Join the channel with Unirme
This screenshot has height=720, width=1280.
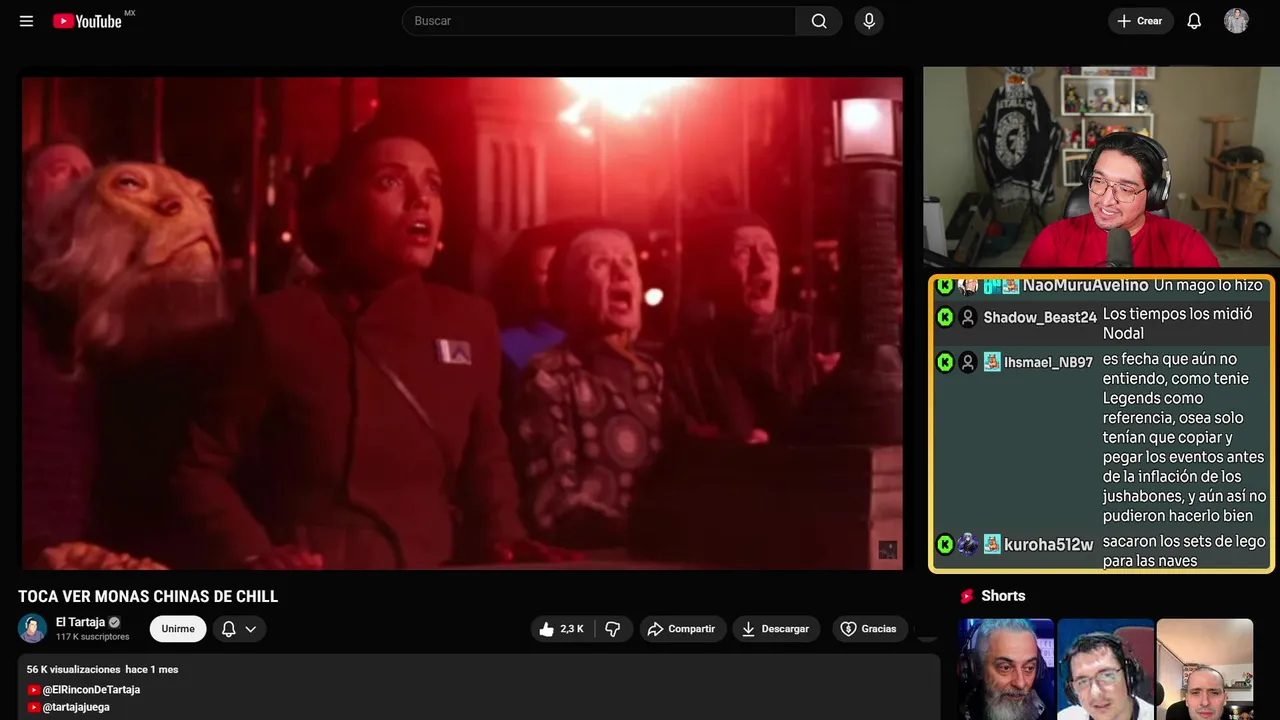coord(178,629)
